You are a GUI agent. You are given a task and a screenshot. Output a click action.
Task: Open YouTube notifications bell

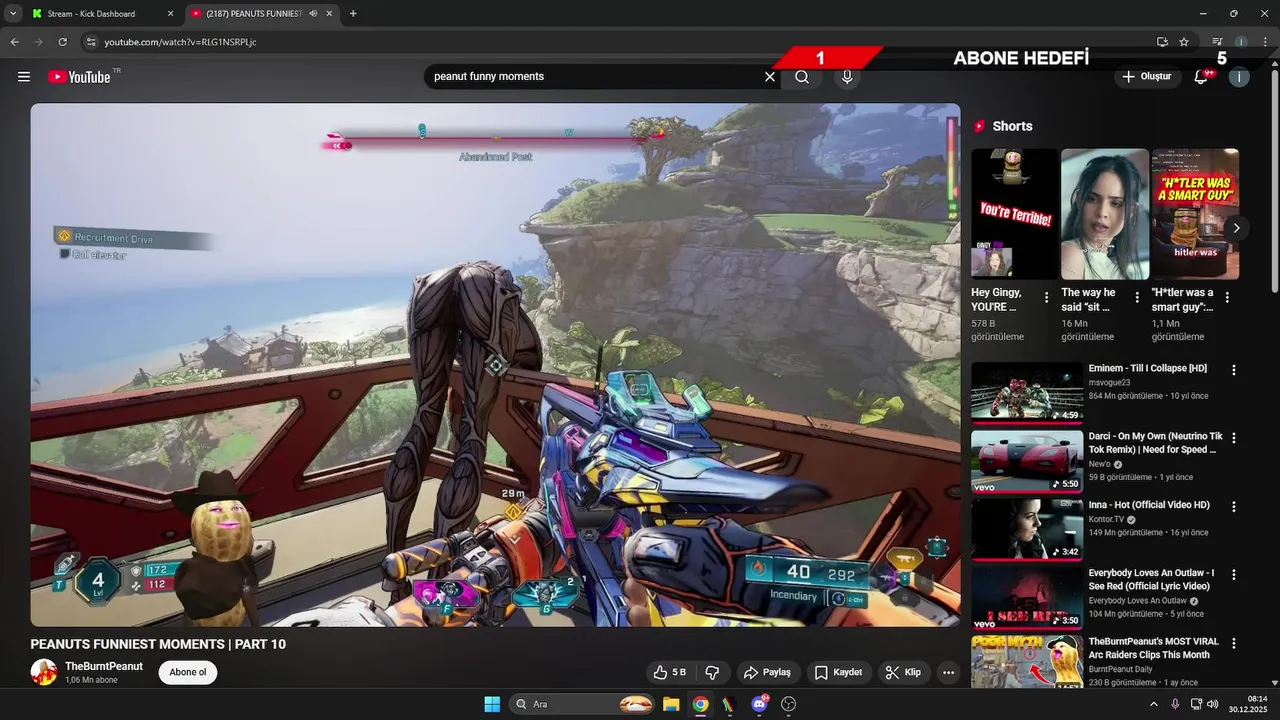tap(1202, 77)
